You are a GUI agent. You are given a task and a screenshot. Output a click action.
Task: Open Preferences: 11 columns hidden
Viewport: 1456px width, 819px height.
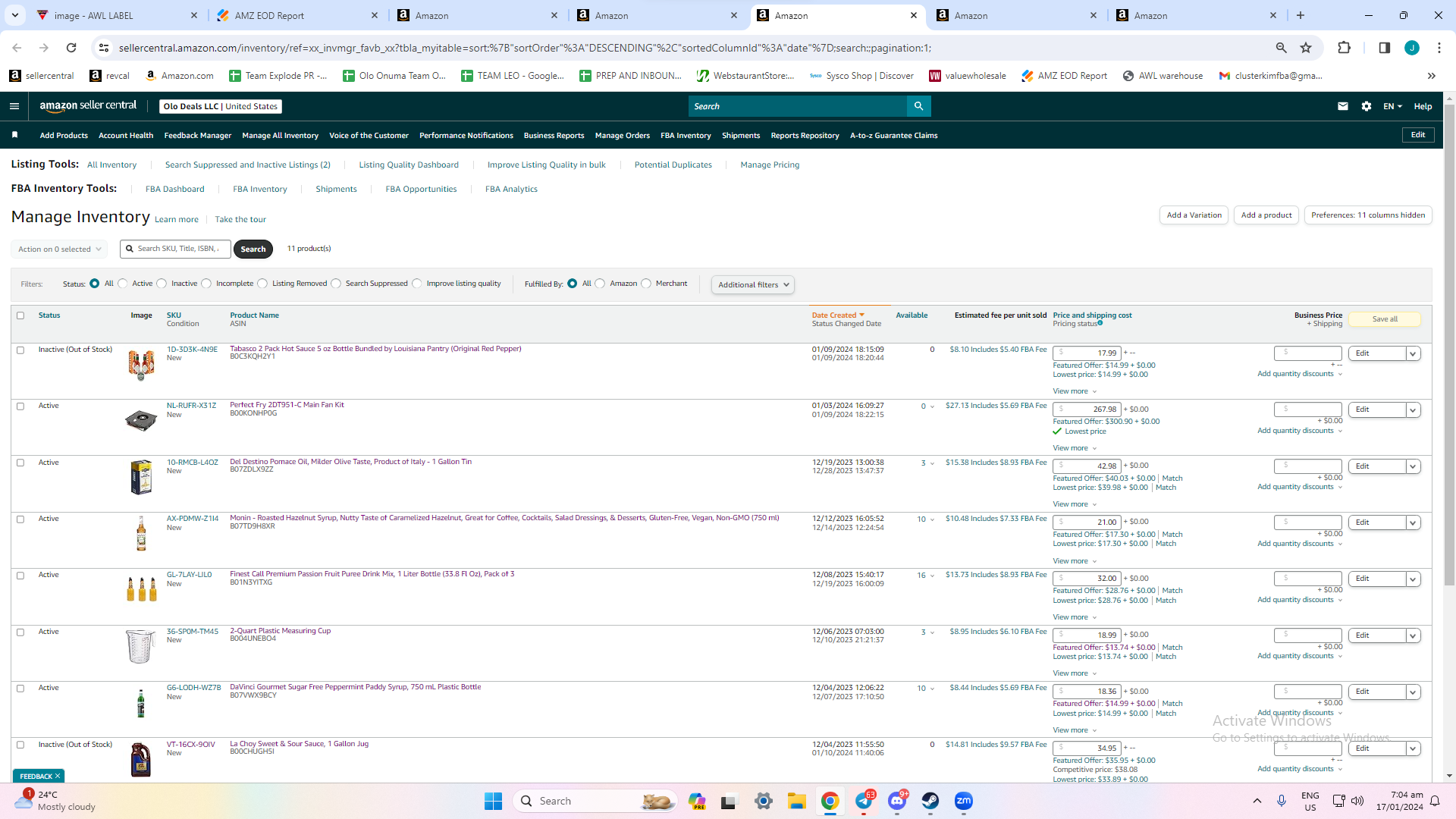pyautogui.click(x=1368, y=215)
